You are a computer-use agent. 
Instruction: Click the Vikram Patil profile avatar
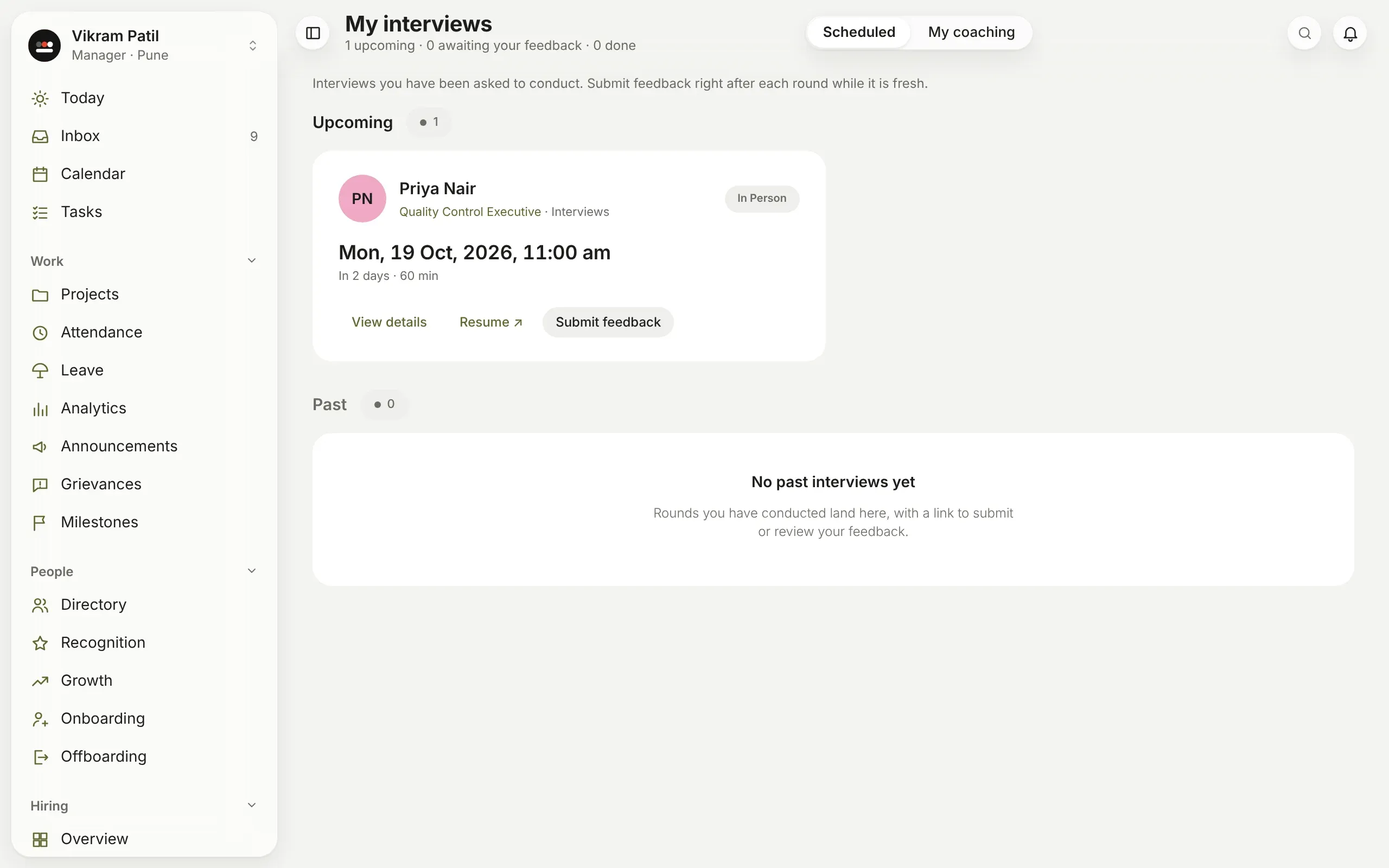click(45, 46)
